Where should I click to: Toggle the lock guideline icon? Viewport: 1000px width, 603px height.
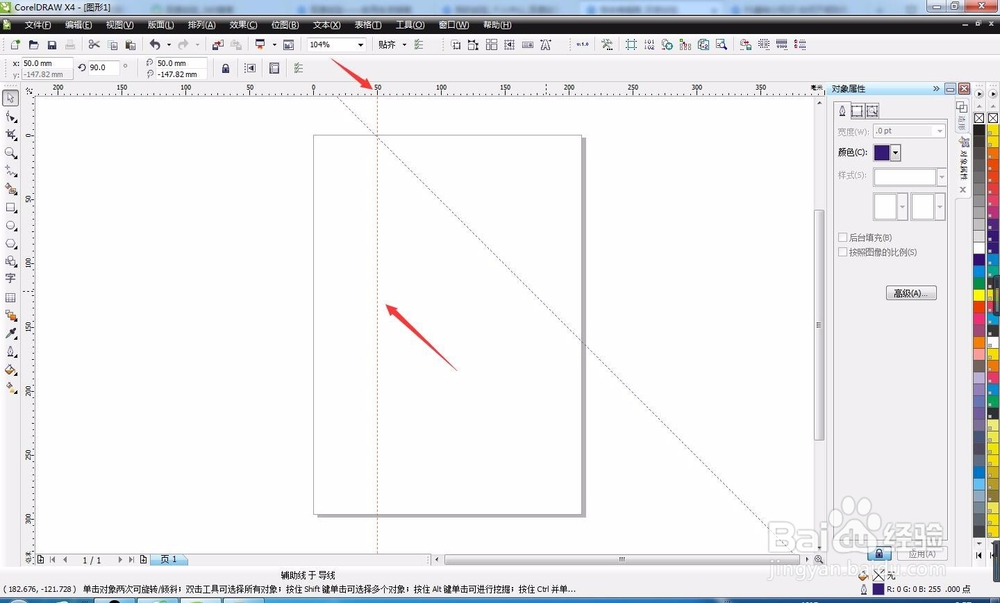point(225,68)
